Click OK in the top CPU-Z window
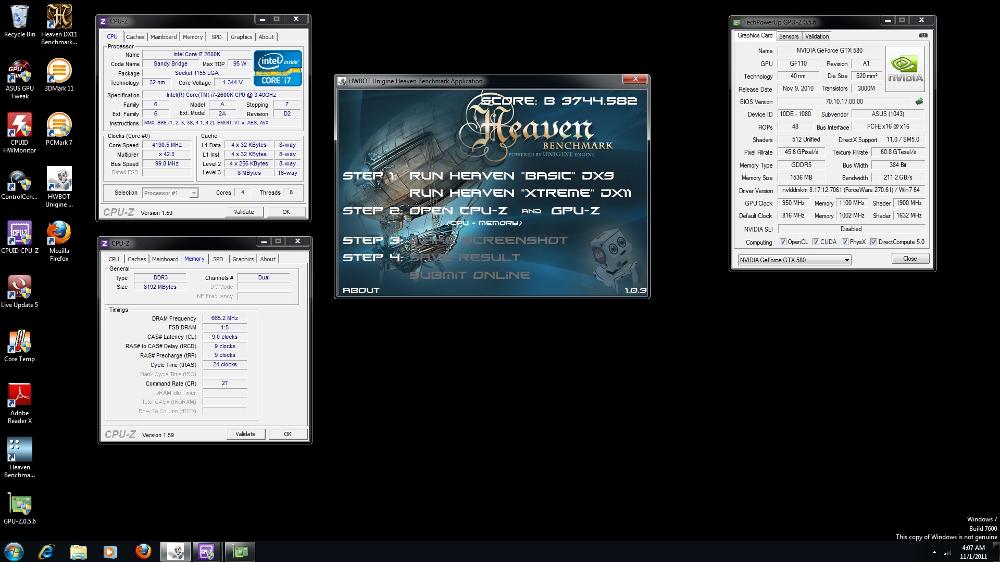The image size is (1000, 562). (286, 212)
